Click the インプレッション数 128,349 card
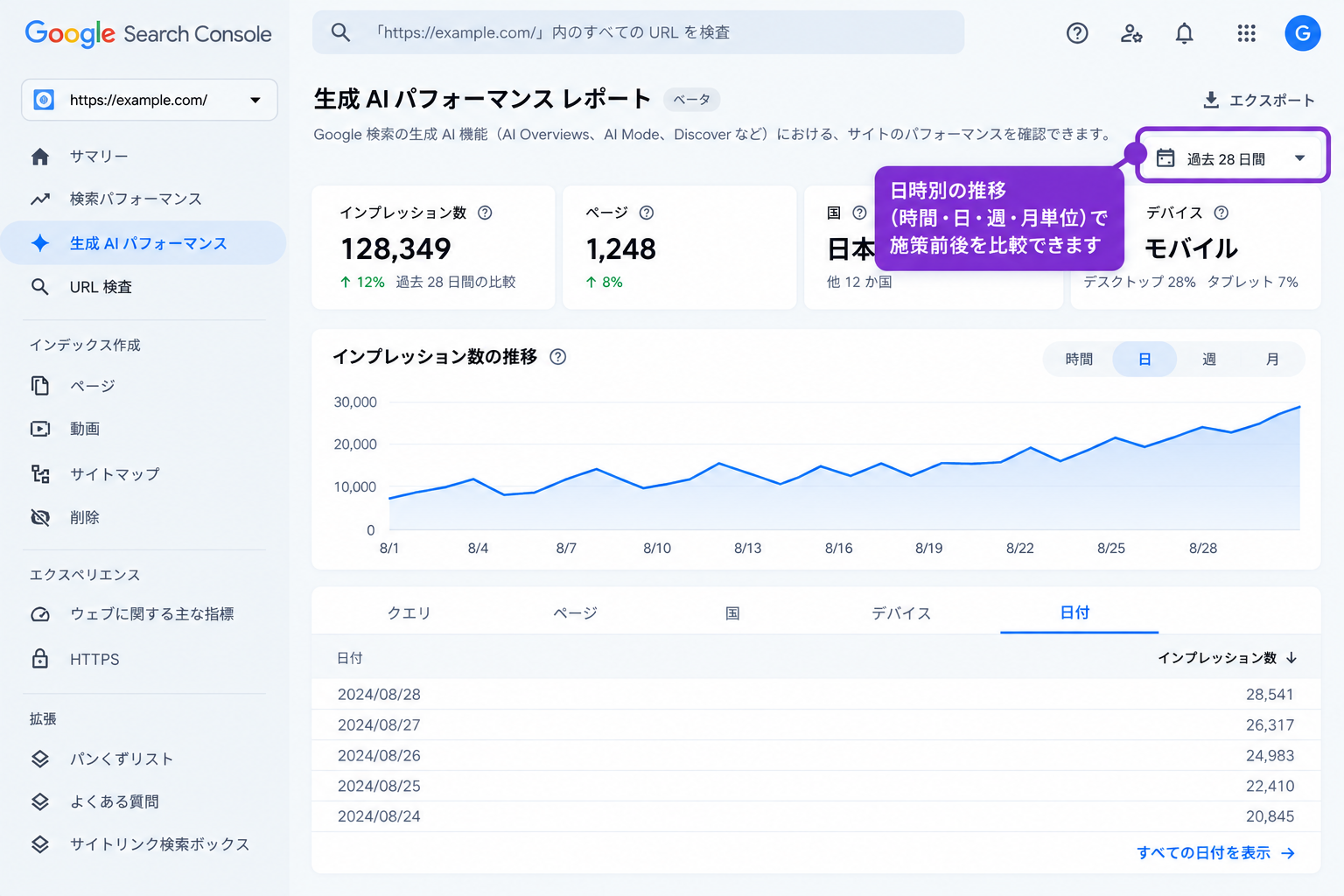The height and width of the screenshot is (896, 1344). (433, 247)
